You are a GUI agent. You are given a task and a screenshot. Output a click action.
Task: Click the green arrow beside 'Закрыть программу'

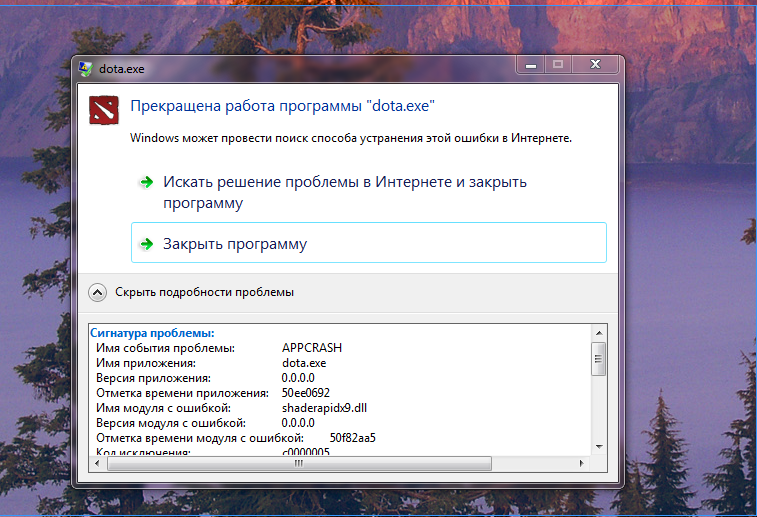(x=146, y=244)
